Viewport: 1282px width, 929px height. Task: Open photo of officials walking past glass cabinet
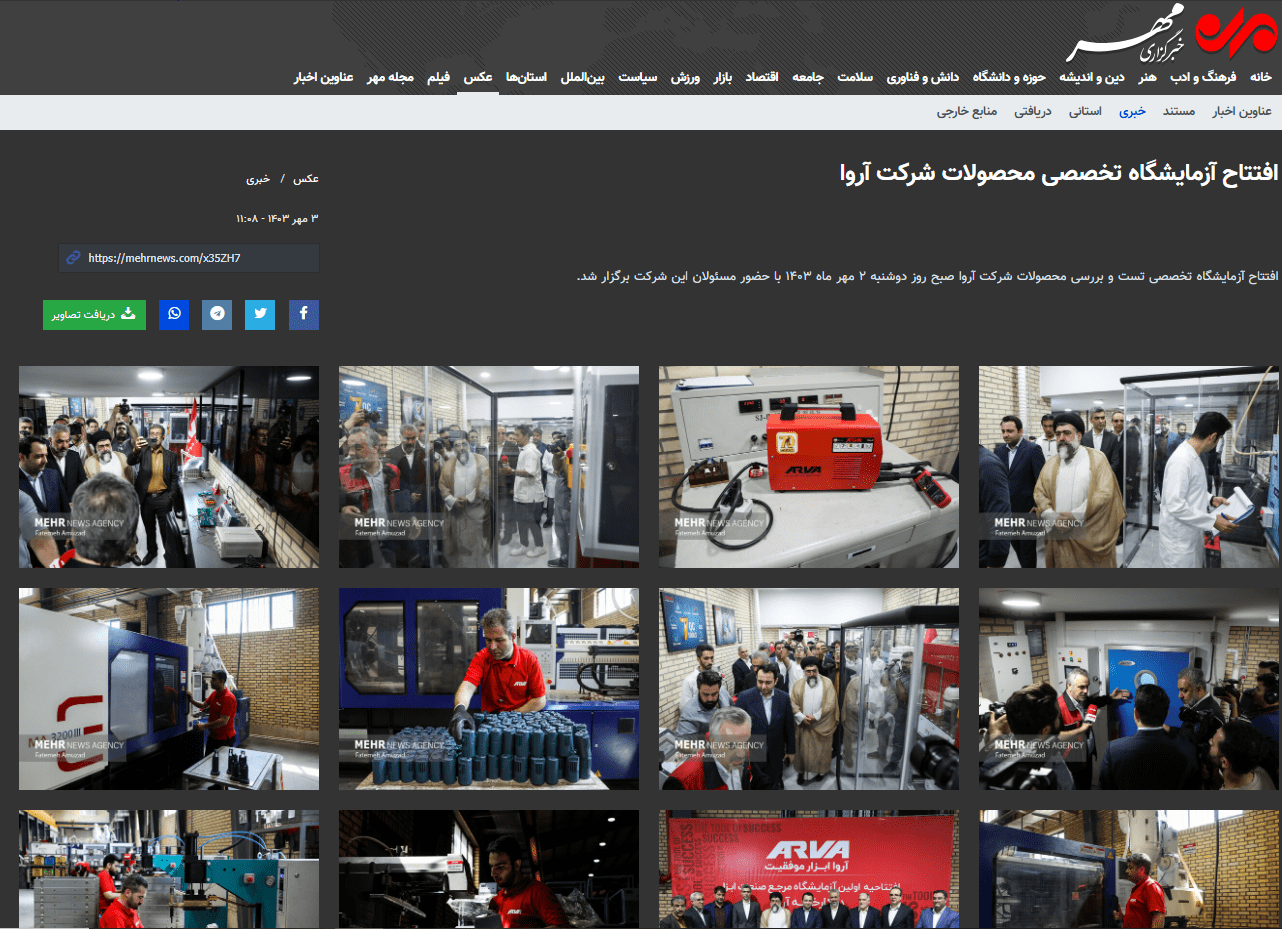(x=808, y=689)
